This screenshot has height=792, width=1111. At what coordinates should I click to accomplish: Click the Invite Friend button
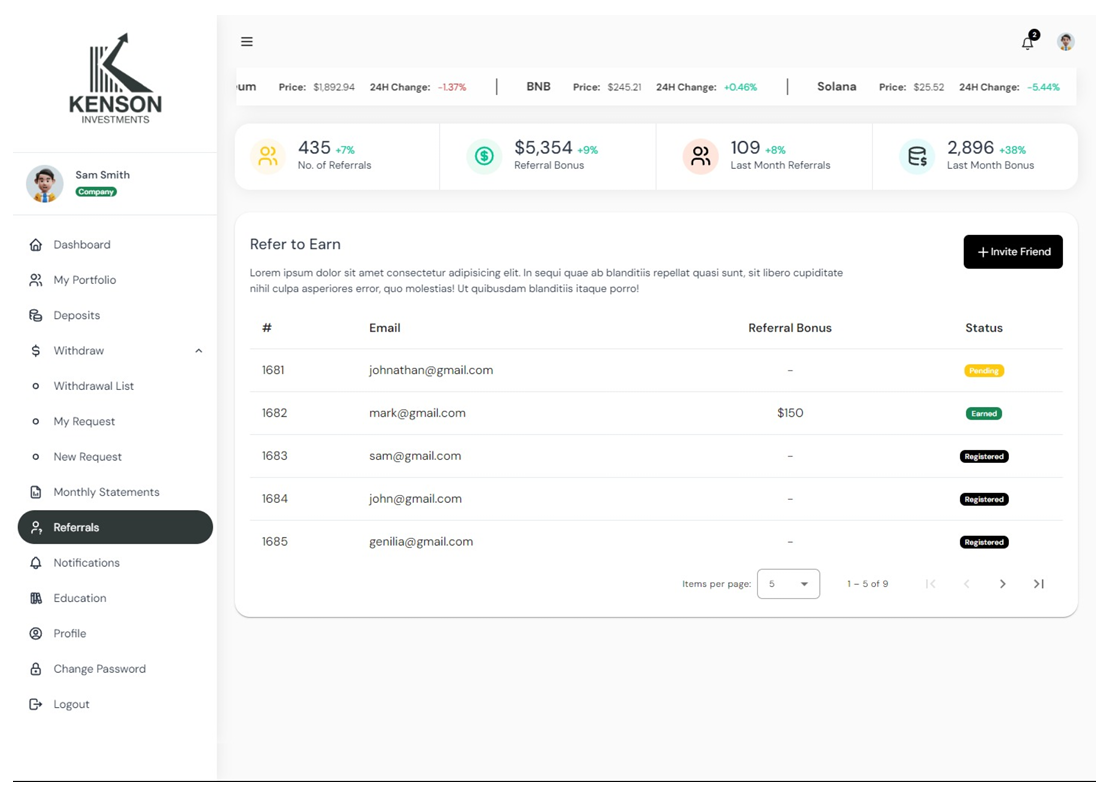[x=1013, y=251]
